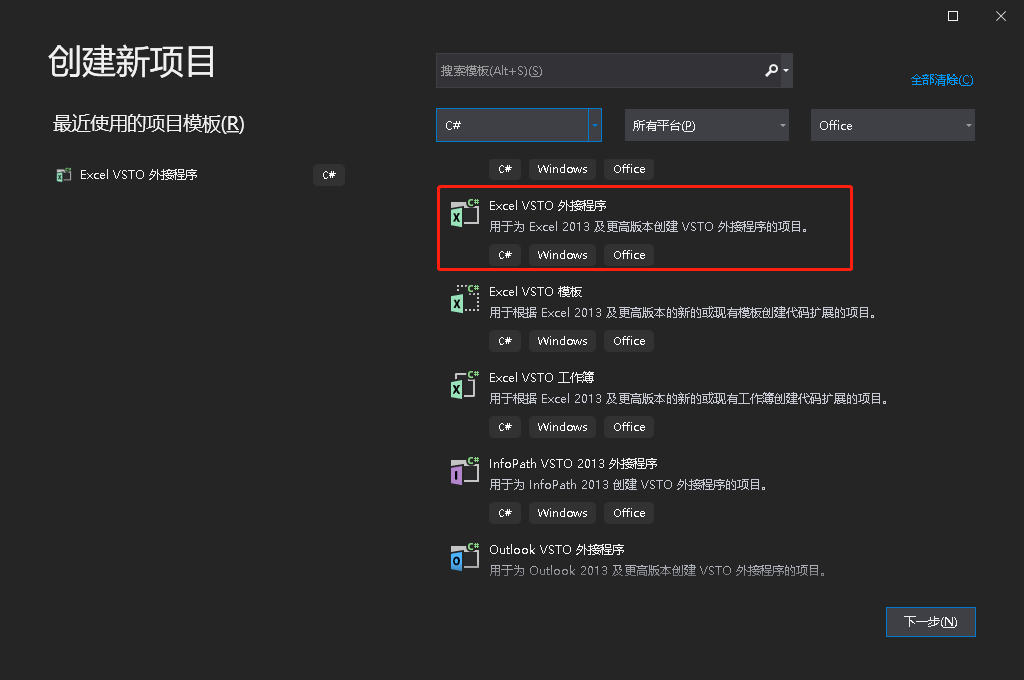Click the Excel VSTO 模板 description text

coord(684,313)
